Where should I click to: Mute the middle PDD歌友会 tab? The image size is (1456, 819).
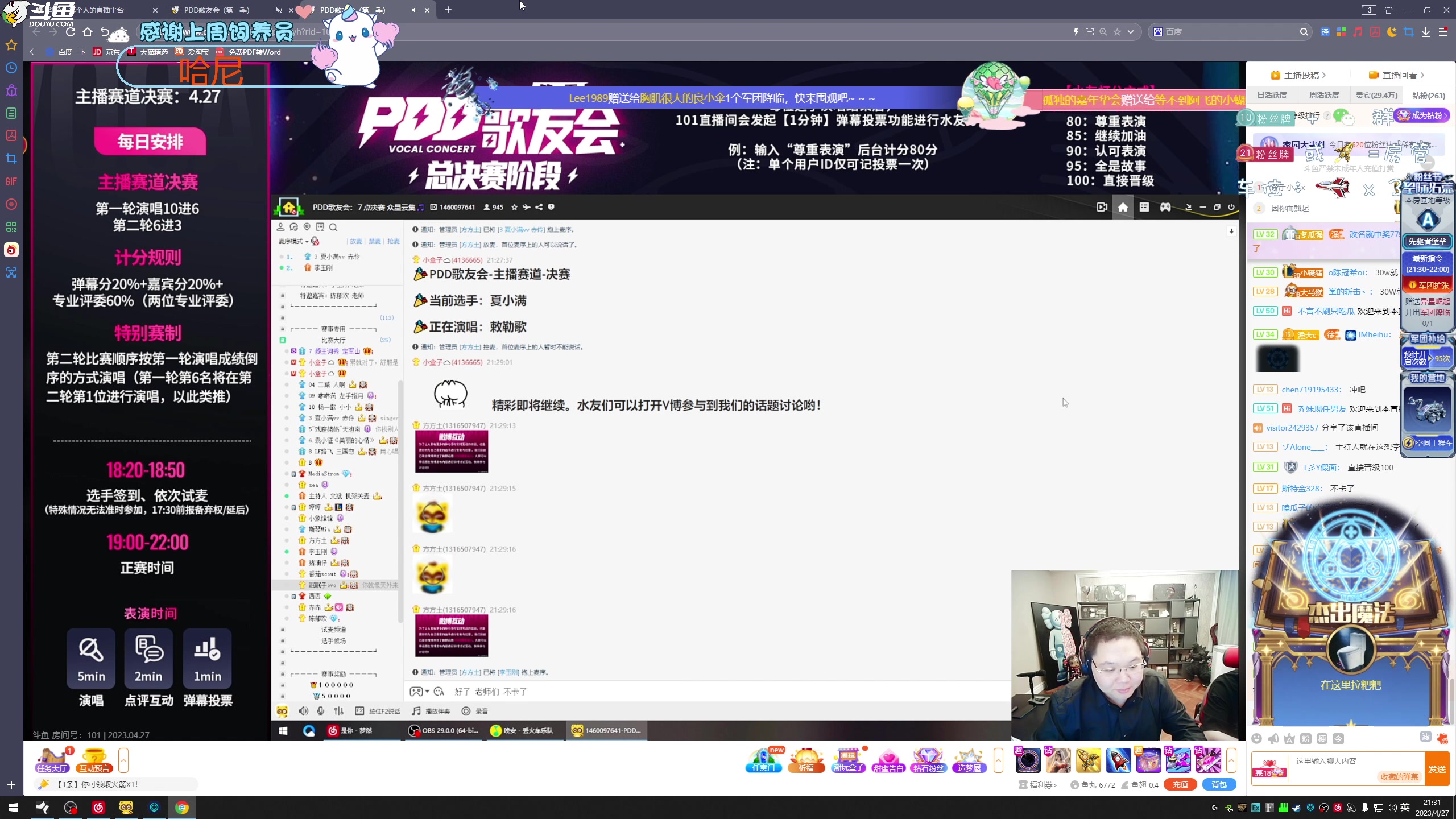pos(279,10)
